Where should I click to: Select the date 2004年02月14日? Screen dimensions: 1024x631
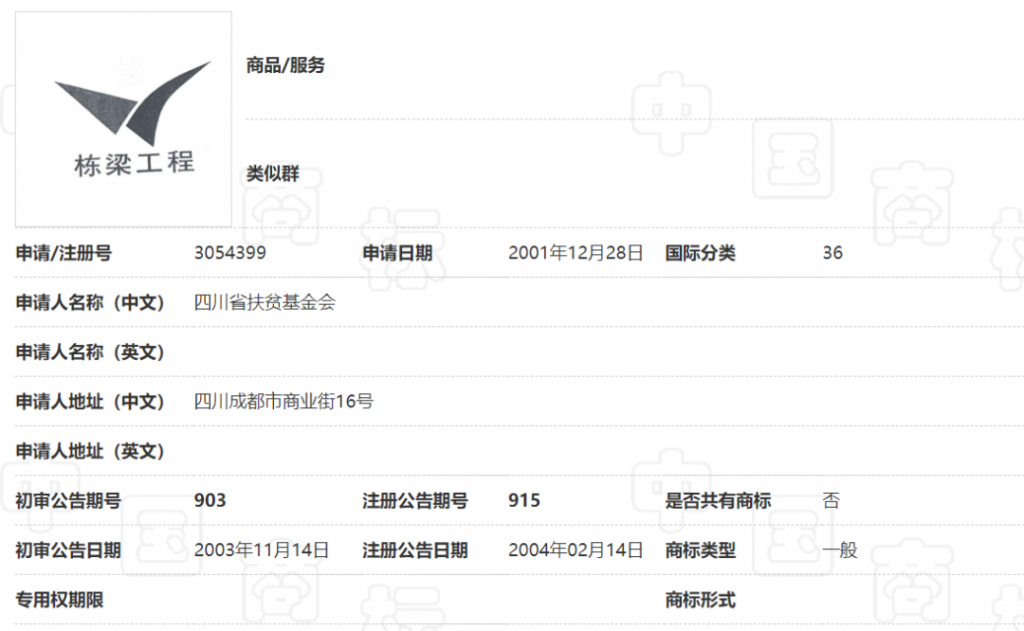[575, 550]
